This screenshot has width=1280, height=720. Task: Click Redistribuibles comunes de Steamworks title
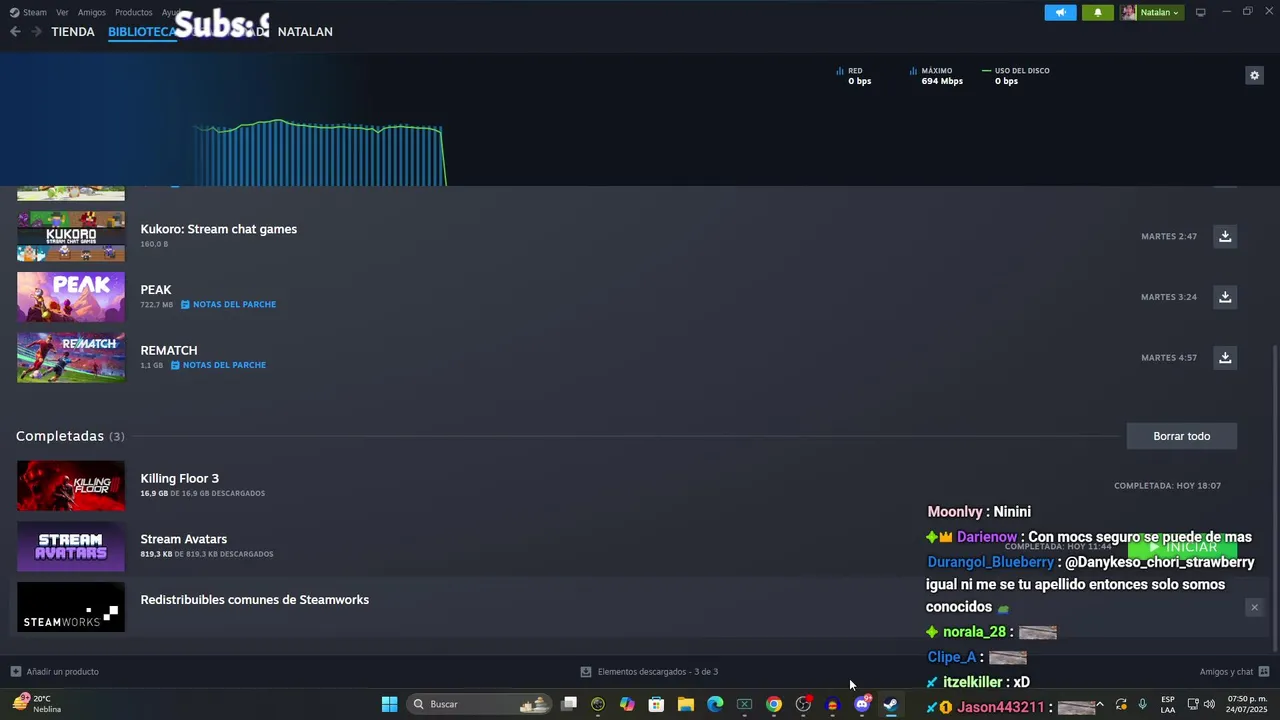255,600
